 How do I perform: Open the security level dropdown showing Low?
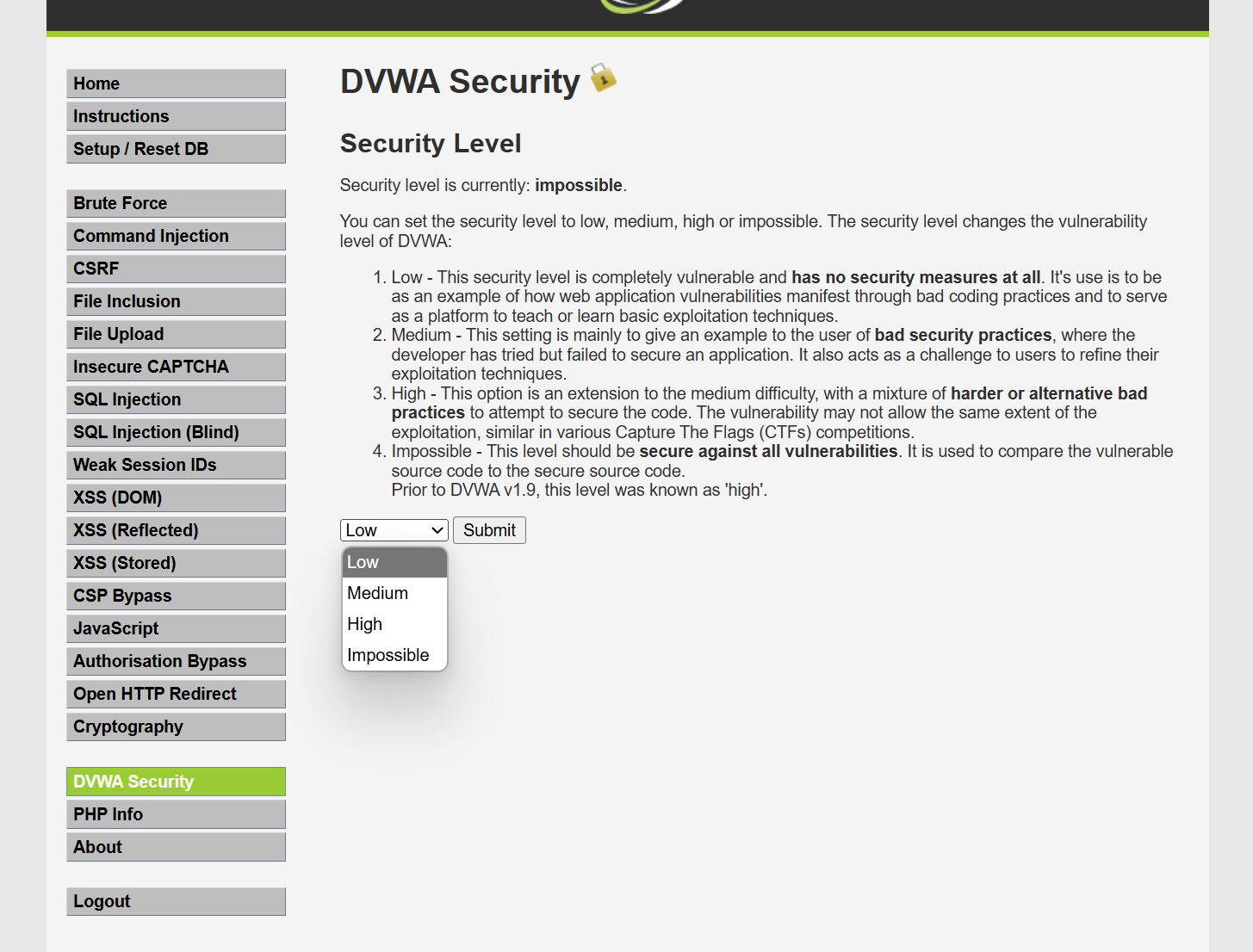pyautogui.click(x=394, y=530)
